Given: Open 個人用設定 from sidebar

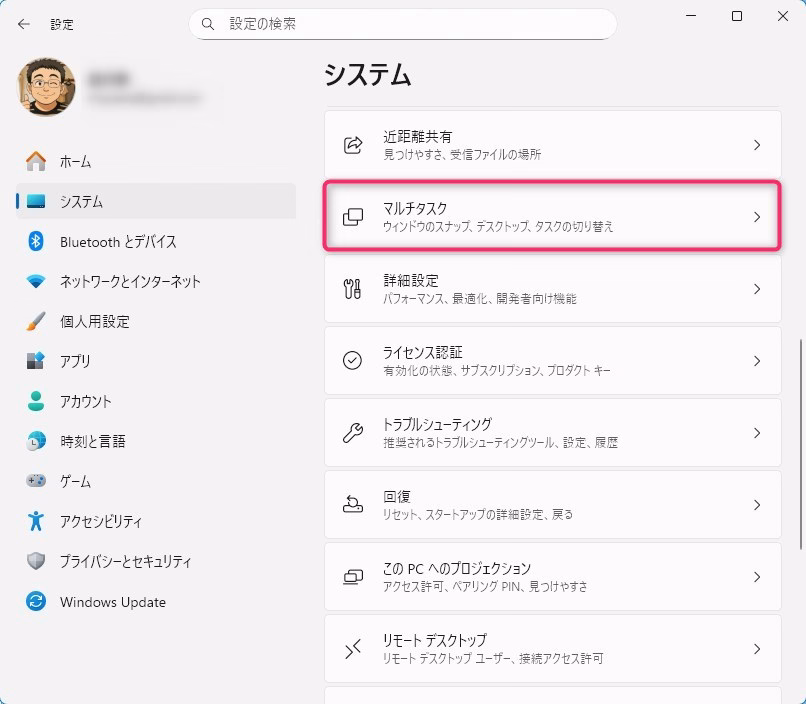Looking at the screenshot, I should pyautogui.click(x=94, y=322).
